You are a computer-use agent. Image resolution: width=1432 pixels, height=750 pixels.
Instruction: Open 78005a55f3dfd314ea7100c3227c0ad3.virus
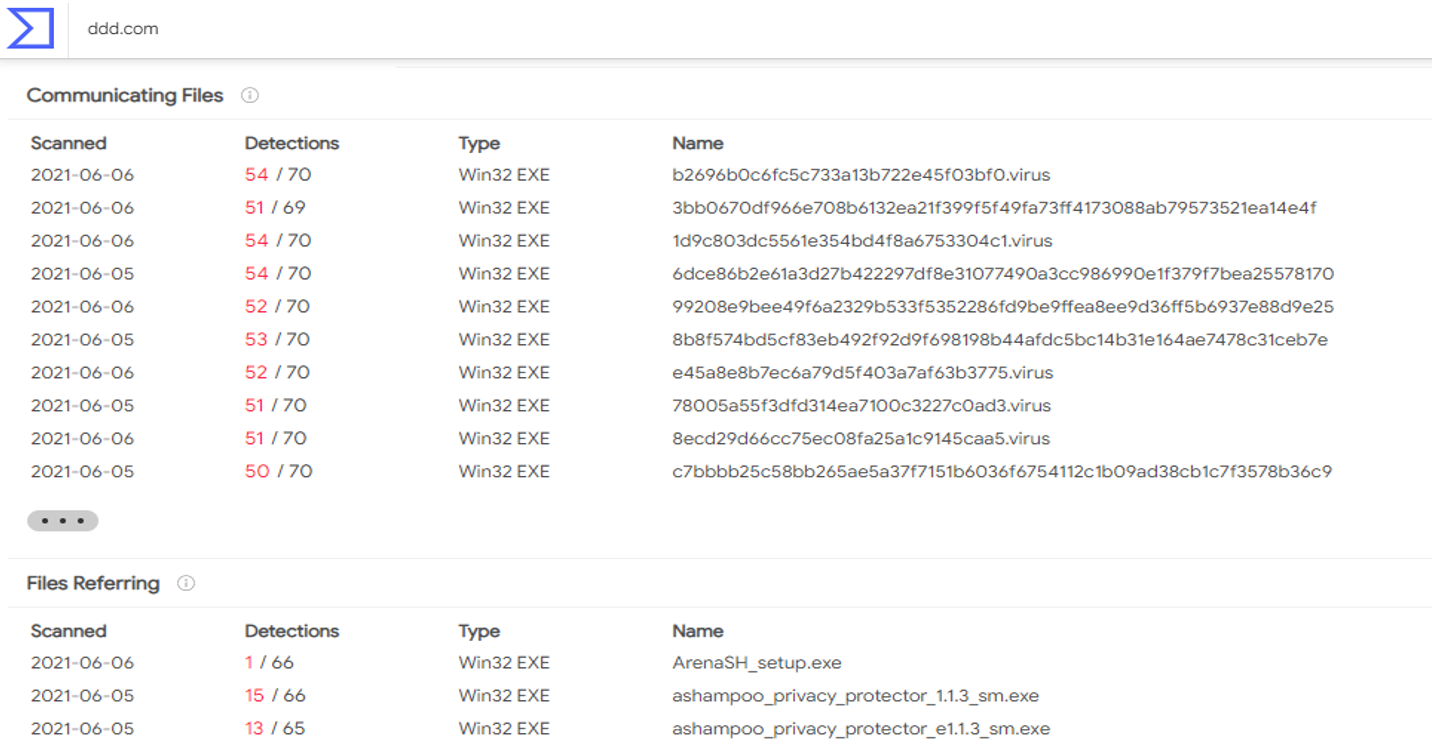(862, 406)
